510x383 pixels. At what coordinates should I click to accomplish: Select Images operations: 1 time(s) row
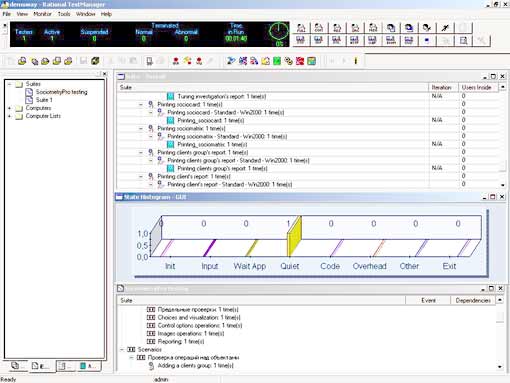tap(191, 333)
